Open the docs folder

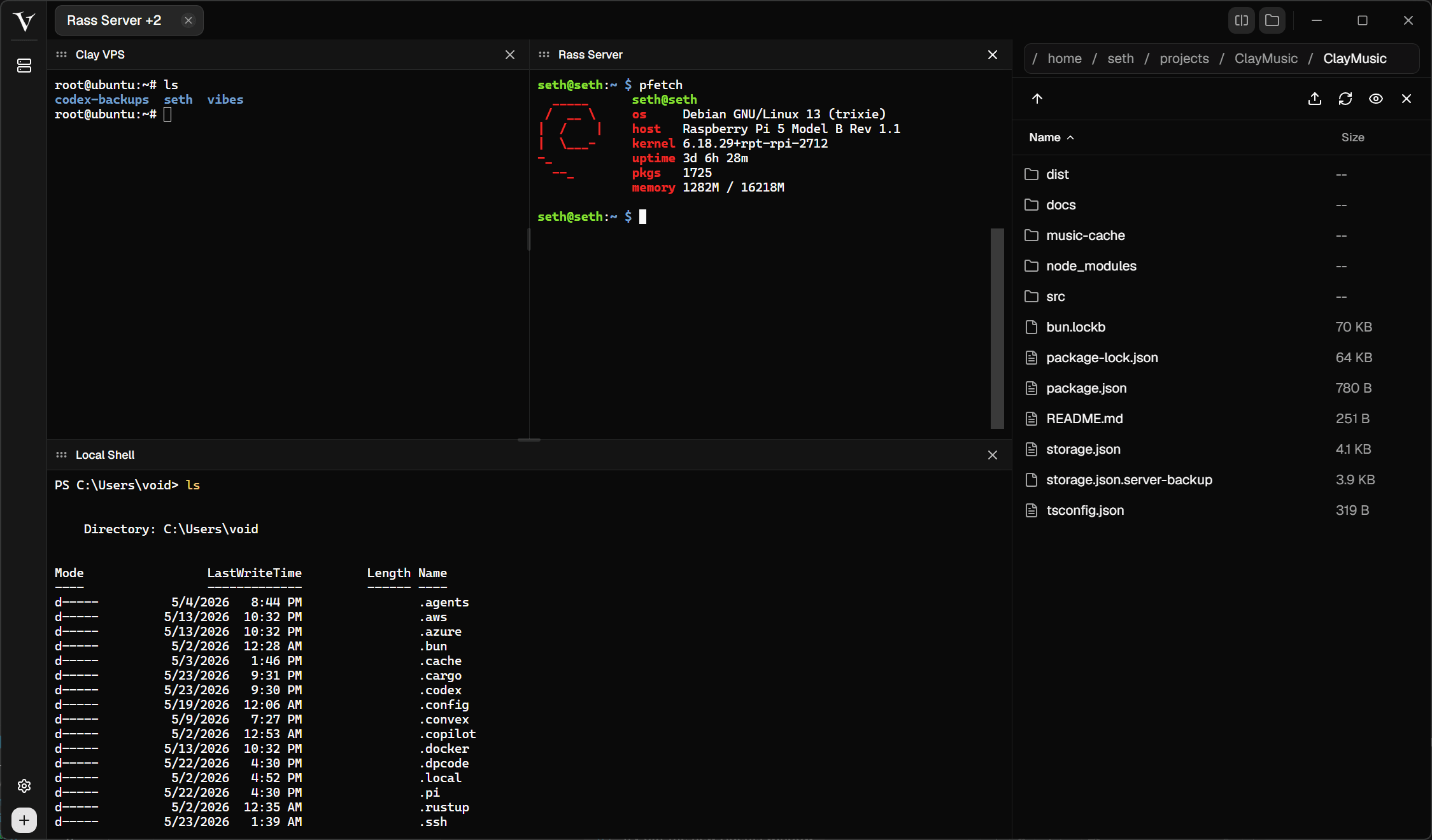point(1222,205)
